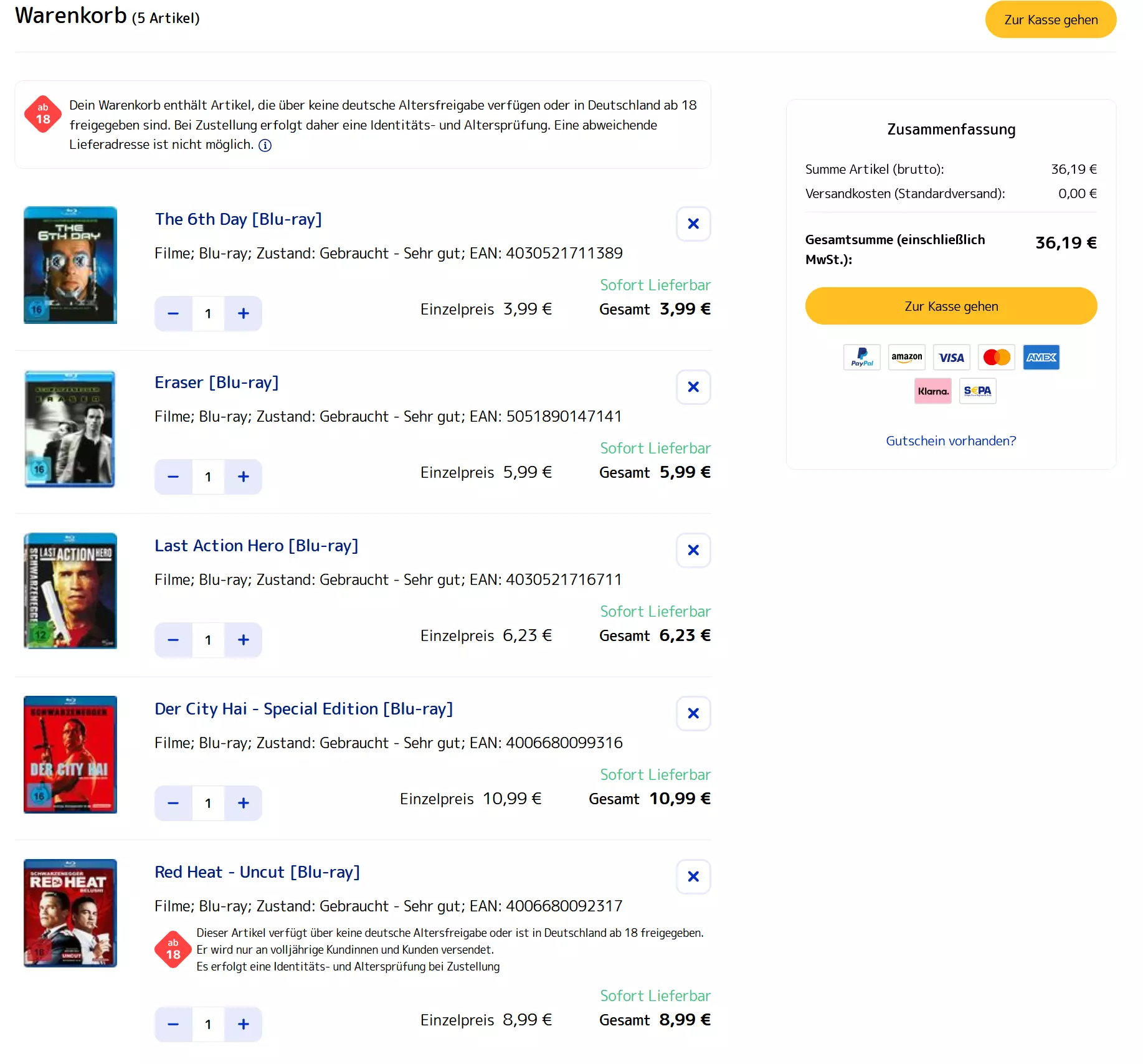Increase quantity of Der City Hai
The height and width of the screenshot is (1064, 1143).
[x=244, y=803]
